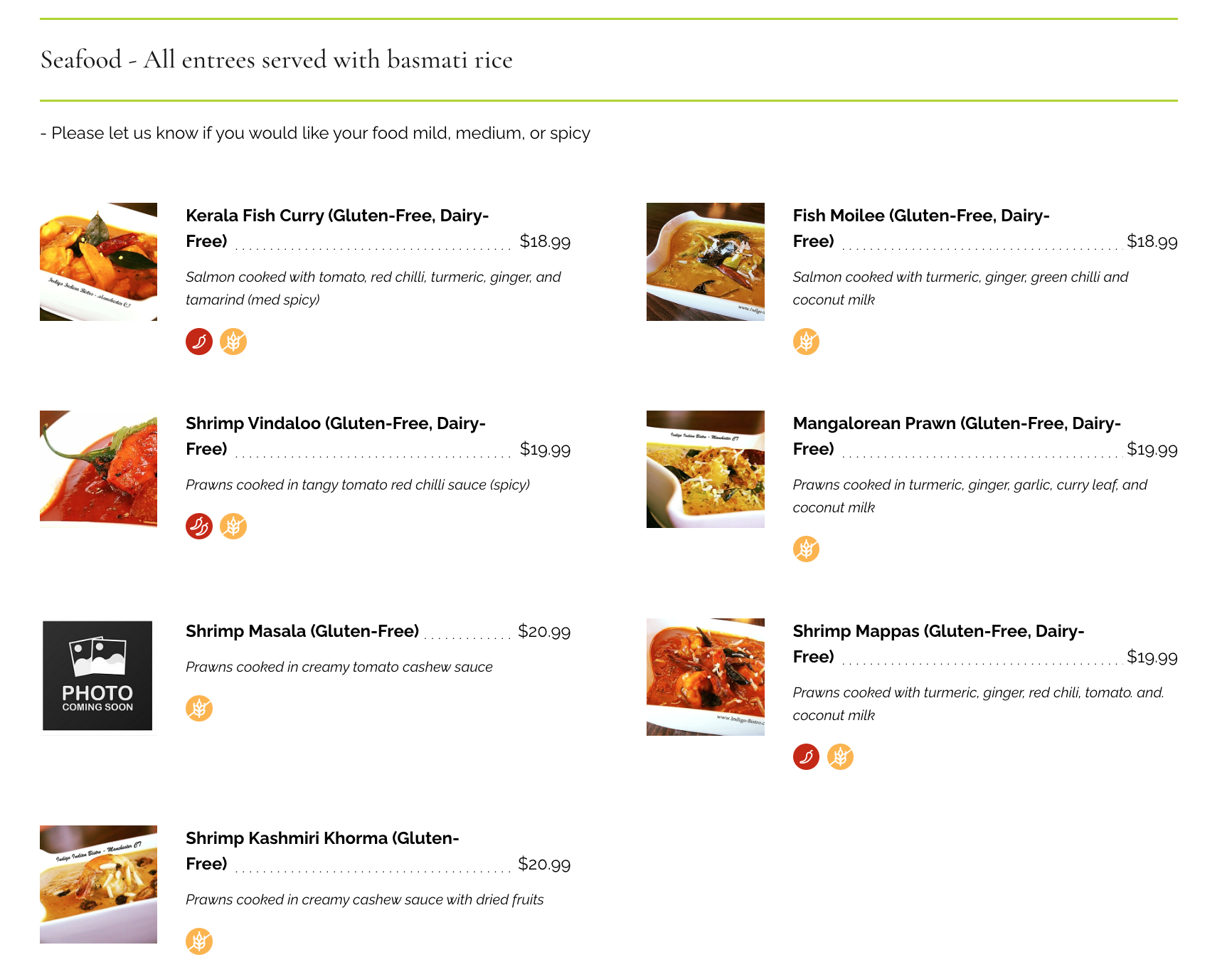Click the Shrimp Mappas gluten-free icon
The image size is (1232, 972).
click(x=840, y=757)
